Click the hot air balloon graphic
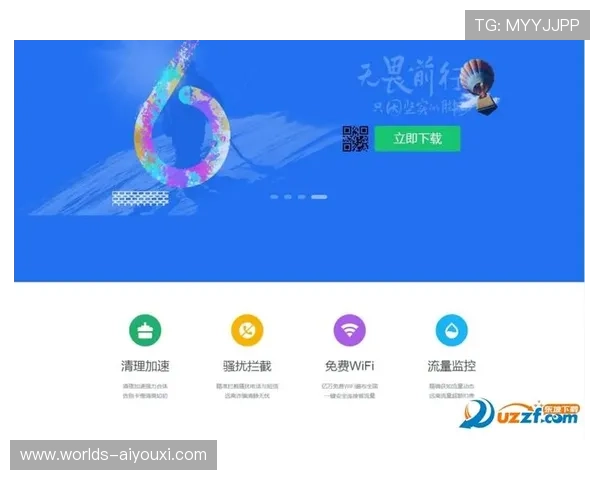Image resolution: width=600 pixels, height=480 pixels. [x=480, y=83]
